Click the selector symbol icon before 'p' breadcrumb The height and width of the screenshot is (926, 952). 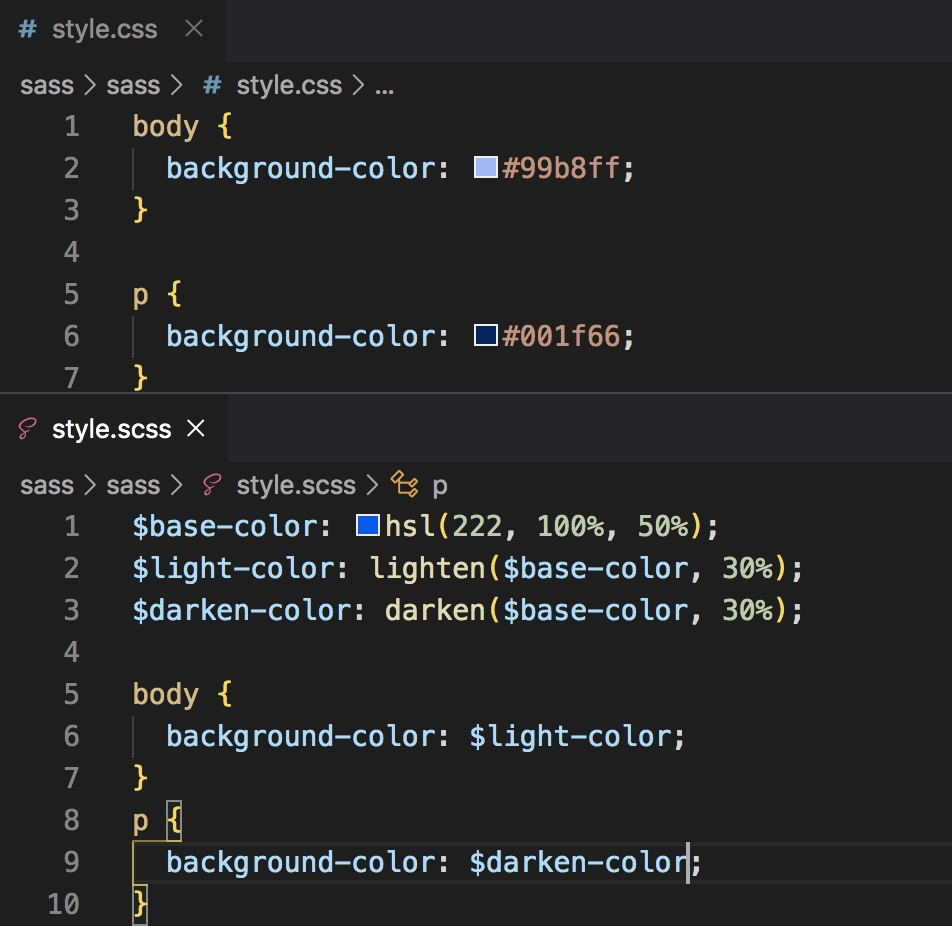(x=404, y=485)
